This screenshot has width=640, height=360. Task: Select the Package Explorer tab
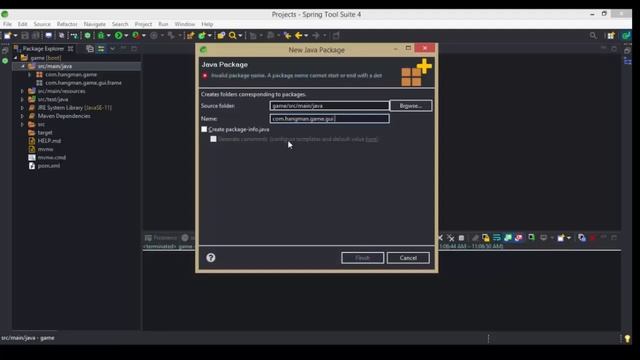tap(43, 49)
